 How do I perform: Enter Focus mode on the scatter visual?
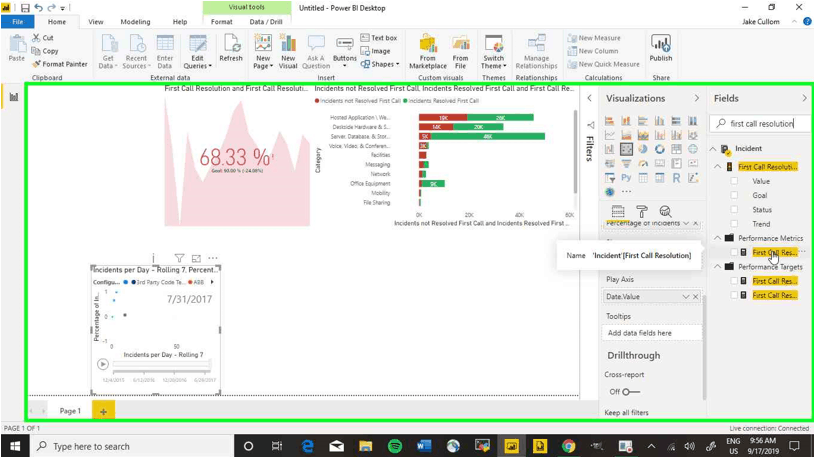[x=196, y=258]
